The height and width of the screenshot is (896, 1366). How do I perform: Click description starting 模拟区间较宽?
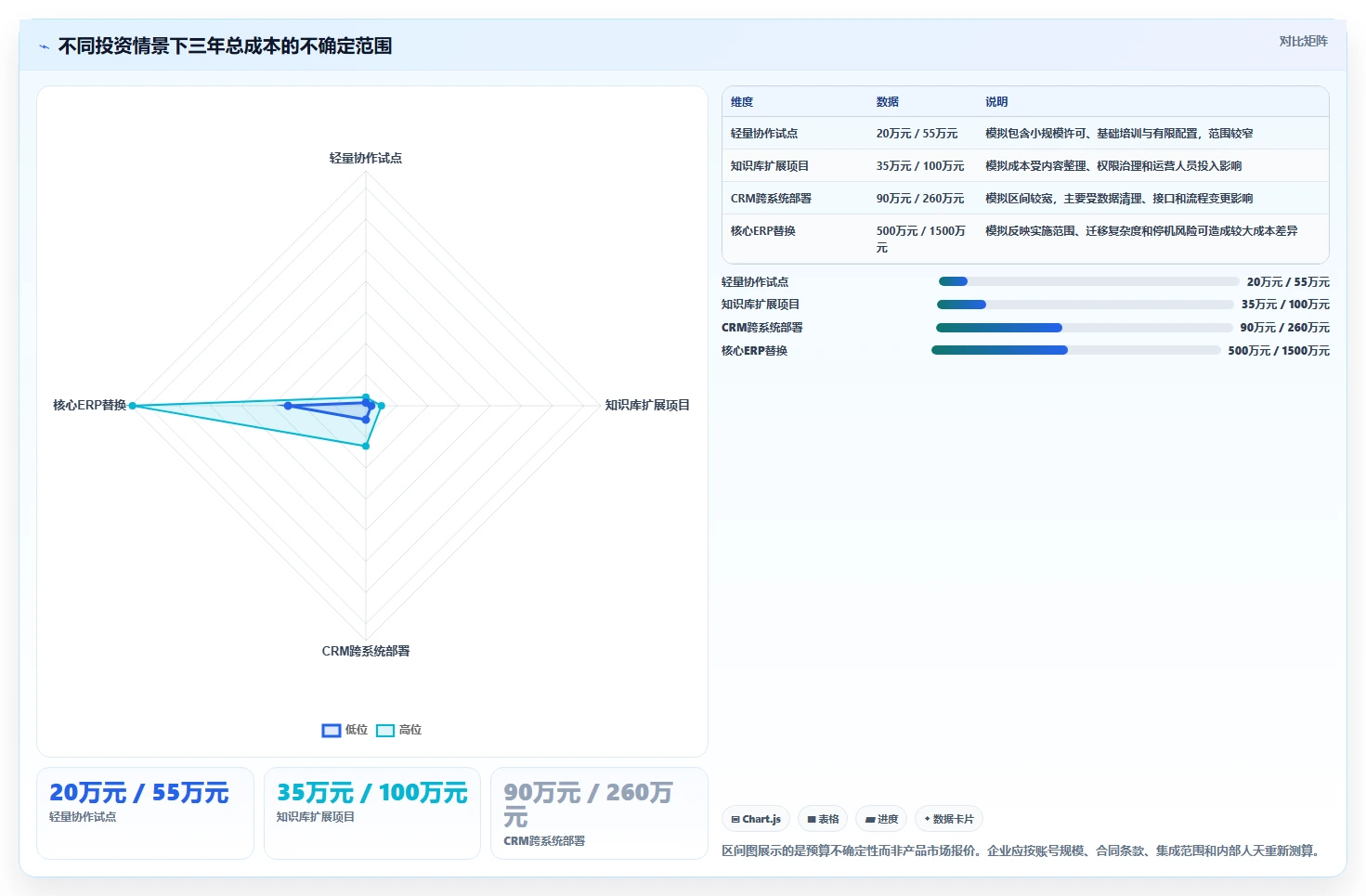click(x=1119, y=199)
